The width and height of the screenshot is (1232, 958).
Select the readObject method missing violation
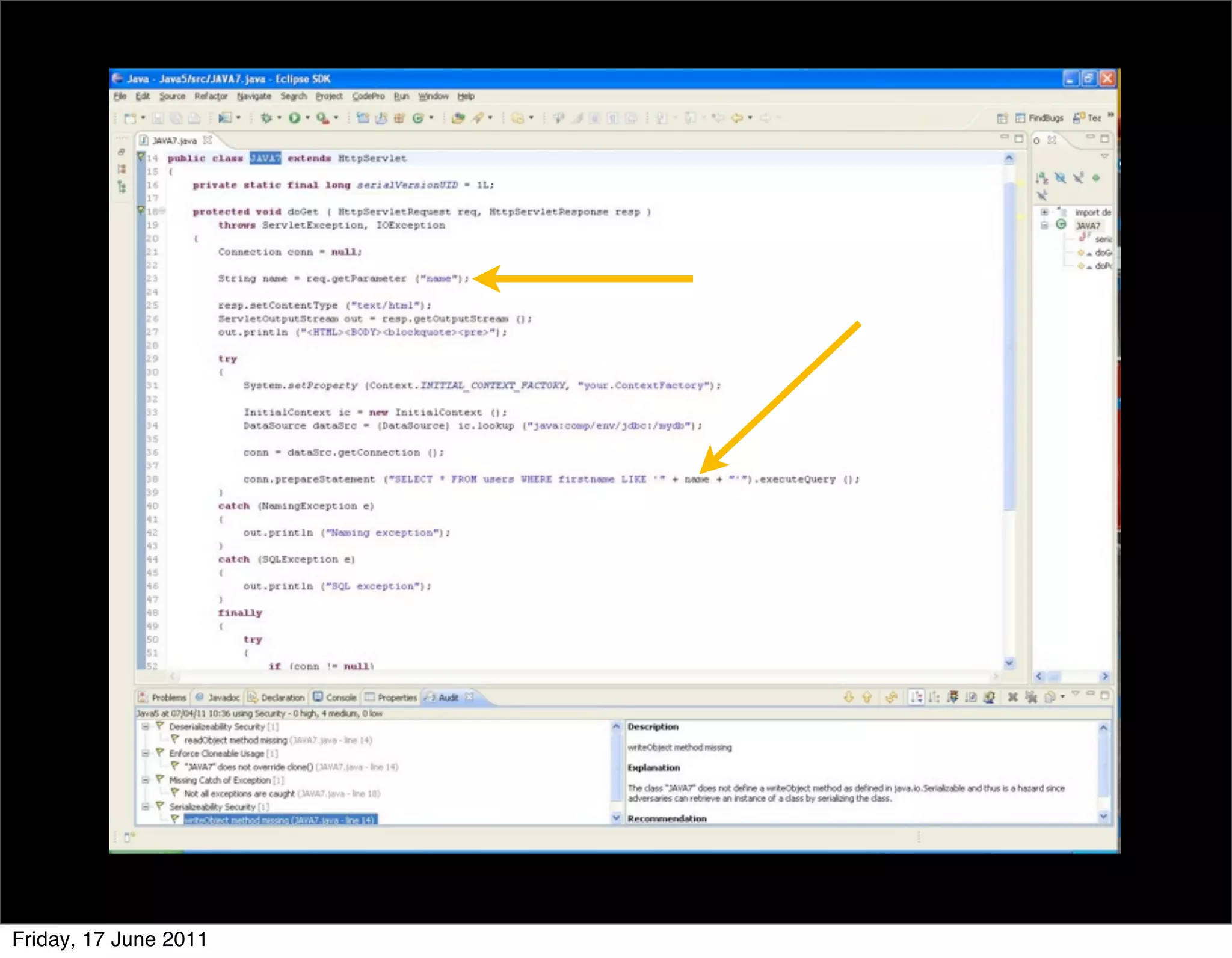coord(236,740)
